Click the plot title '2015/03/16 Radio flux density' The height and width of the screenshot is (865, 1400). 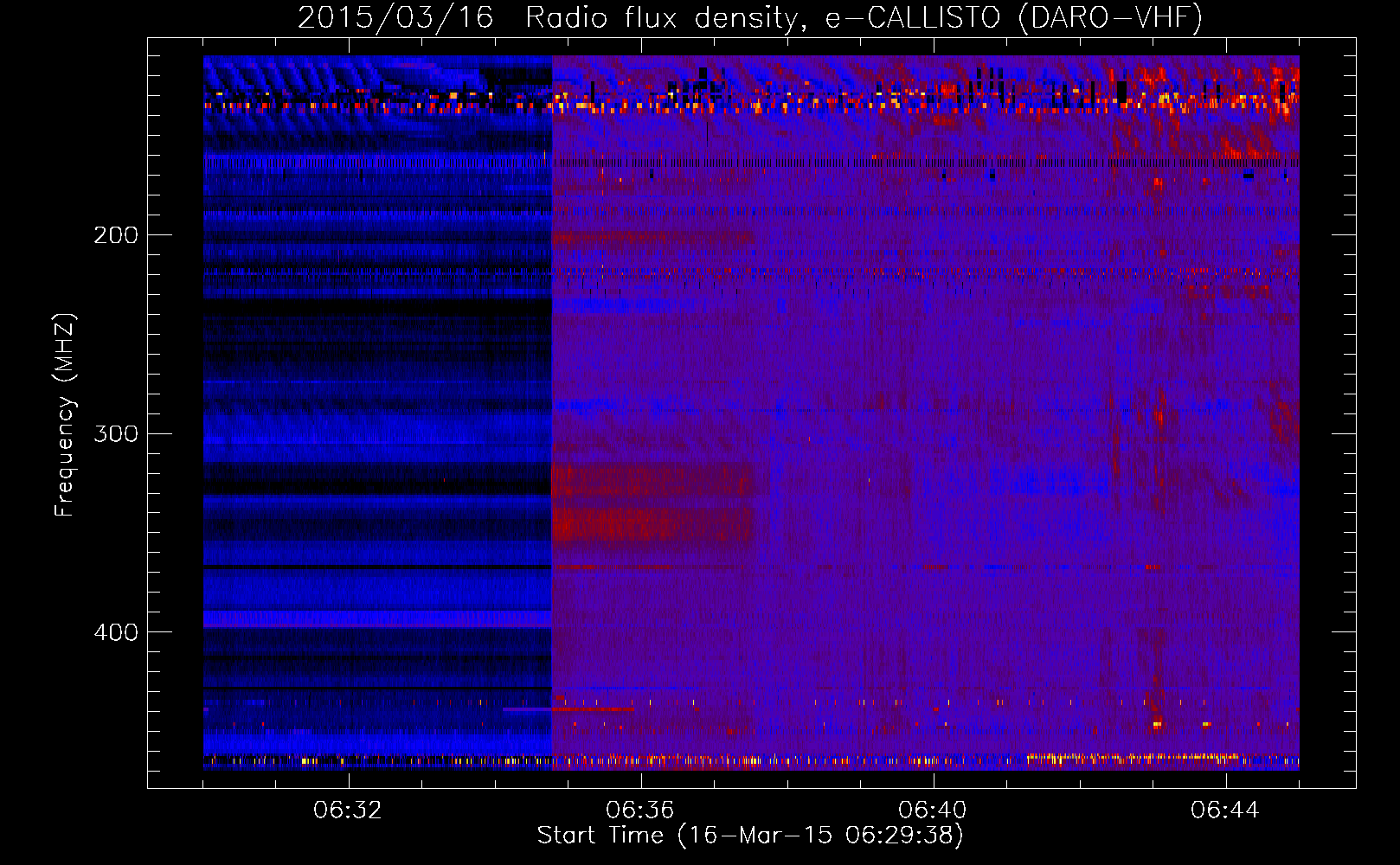[x=750, y=17]
